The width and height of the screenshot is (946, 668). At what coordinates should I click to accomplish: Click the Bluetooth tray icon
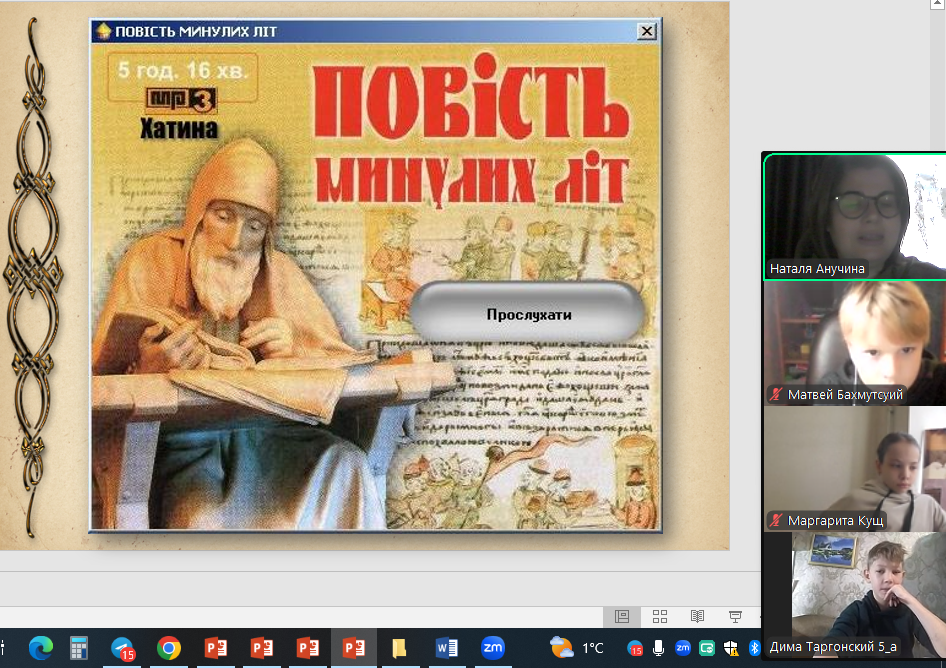click(754, 648)
